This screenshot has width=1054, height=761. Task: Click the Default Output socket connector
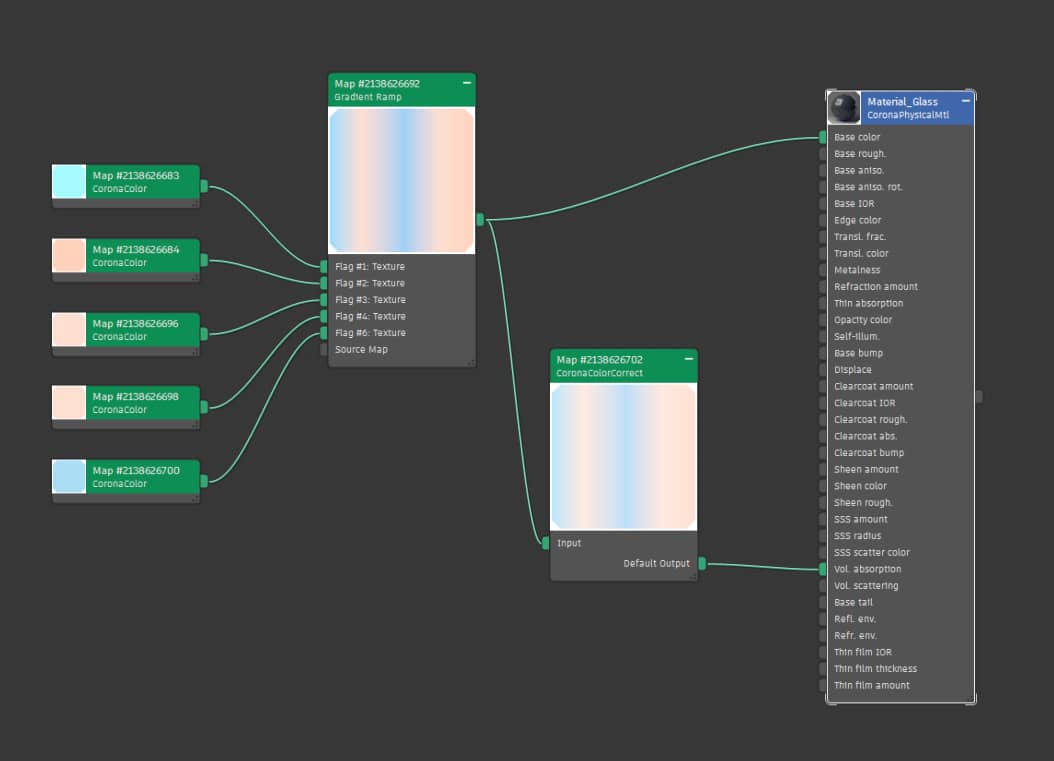tap(702, 564)
